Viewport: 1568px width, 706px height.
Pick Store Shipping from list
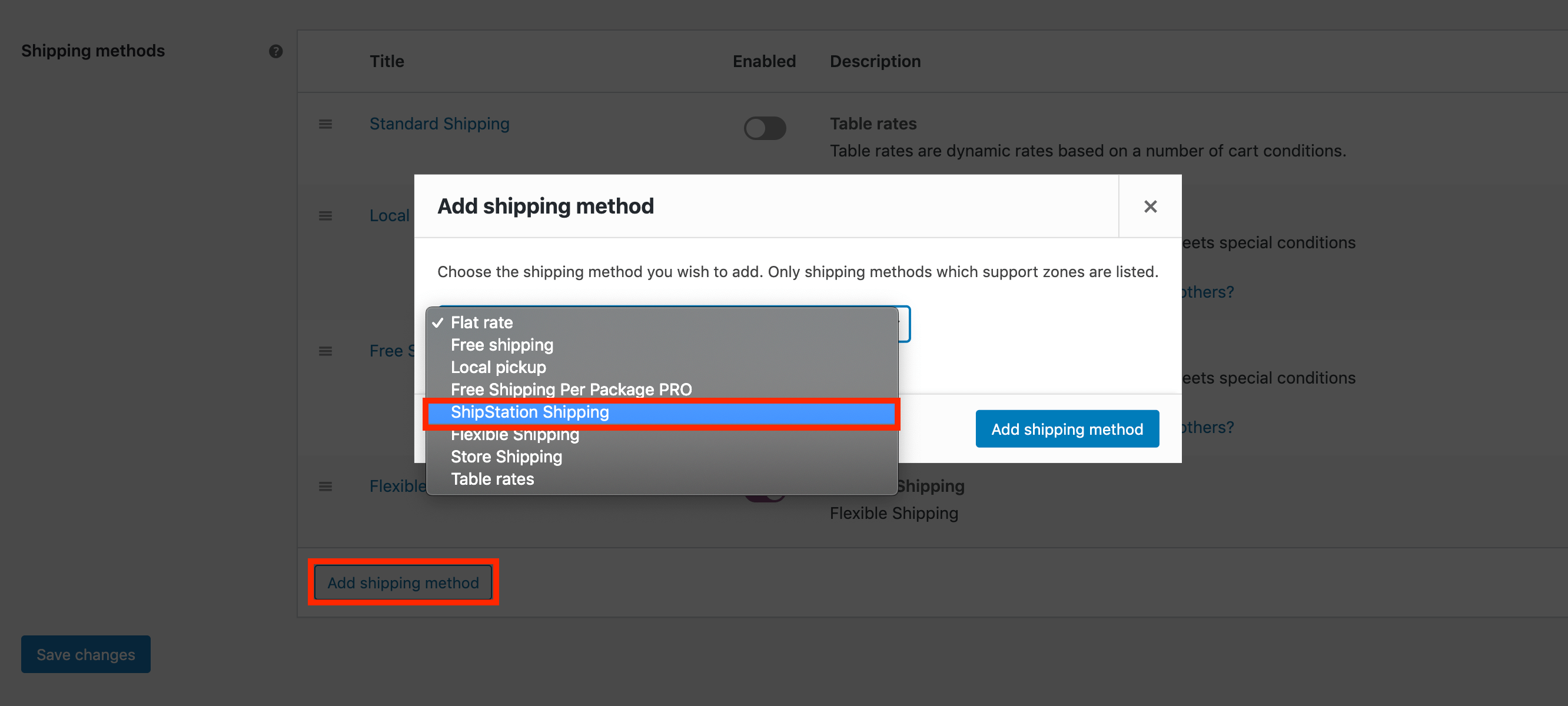[506, 457]
